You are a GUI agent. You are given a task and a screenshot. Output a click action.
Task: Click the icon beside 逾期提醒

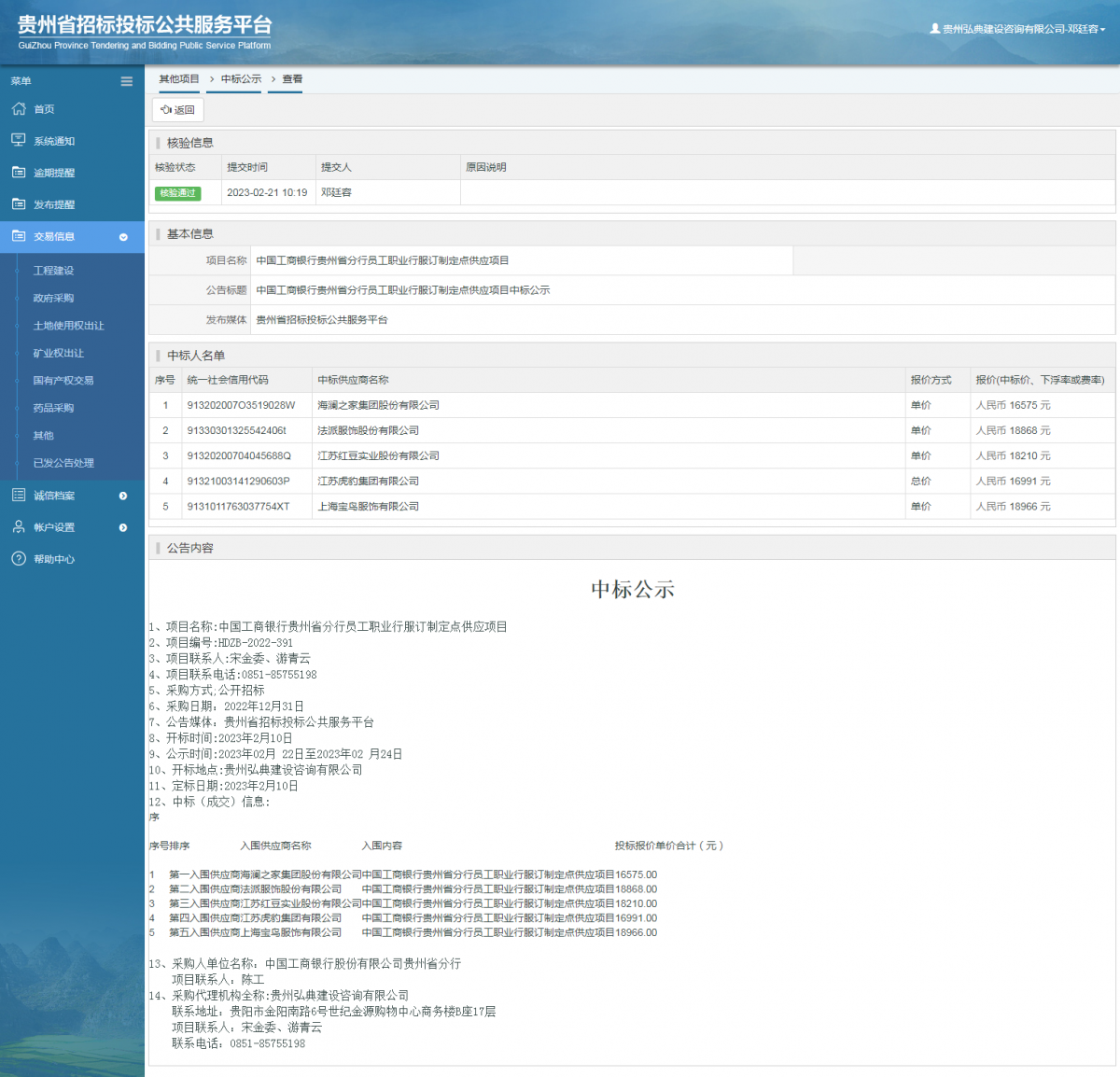(19, 173)
